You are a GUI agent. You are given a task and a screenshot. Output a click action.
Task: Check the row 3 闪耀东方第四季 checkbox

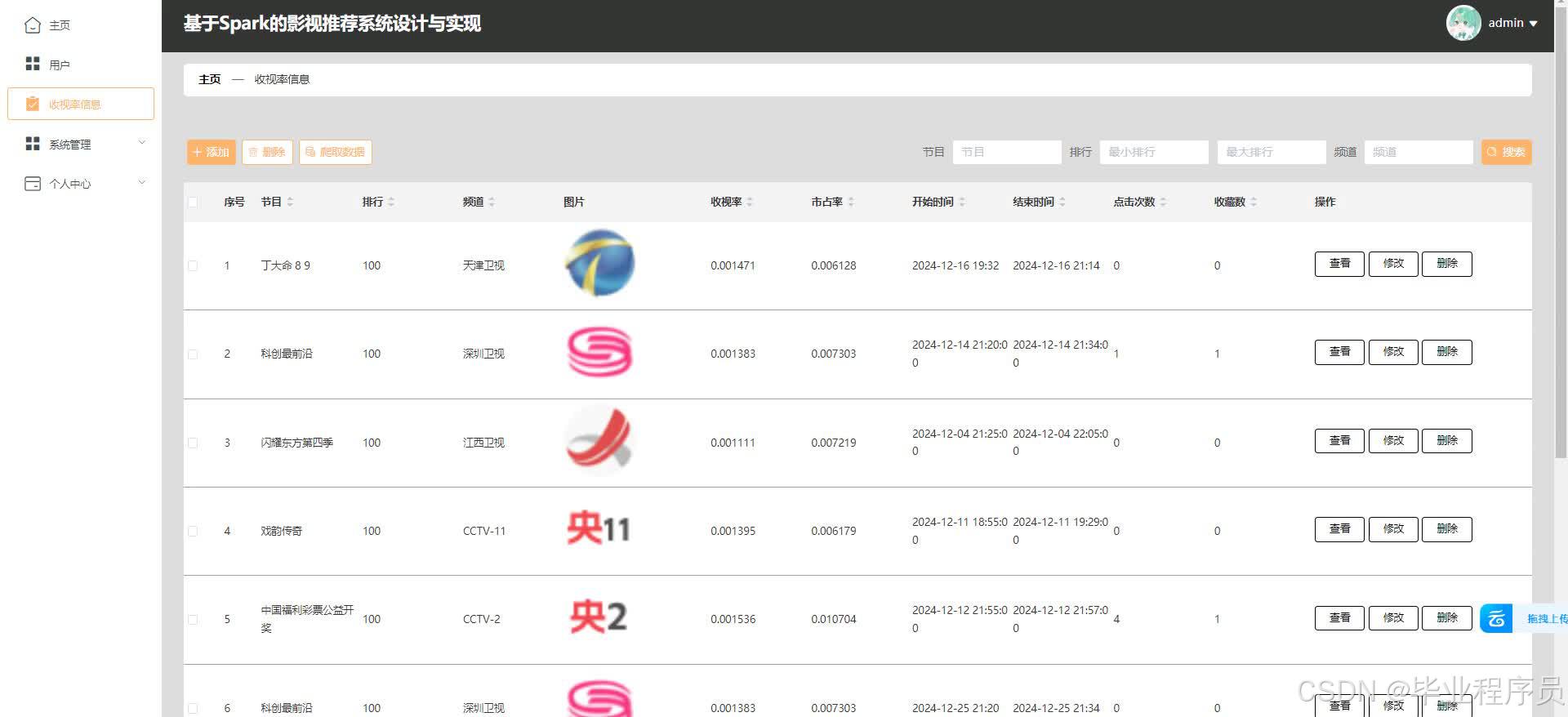pyautogui.click(x=193, y=443)
